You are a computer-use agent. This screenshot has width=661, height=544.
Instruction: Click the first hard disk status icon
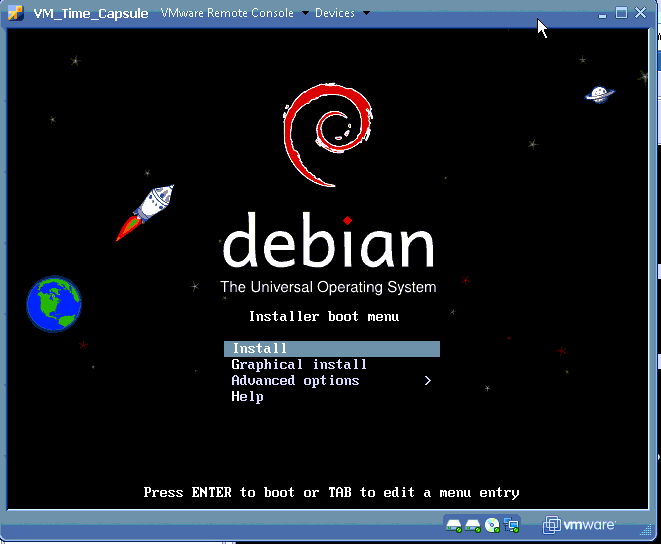pyautogui.click(x=454, y=525)
